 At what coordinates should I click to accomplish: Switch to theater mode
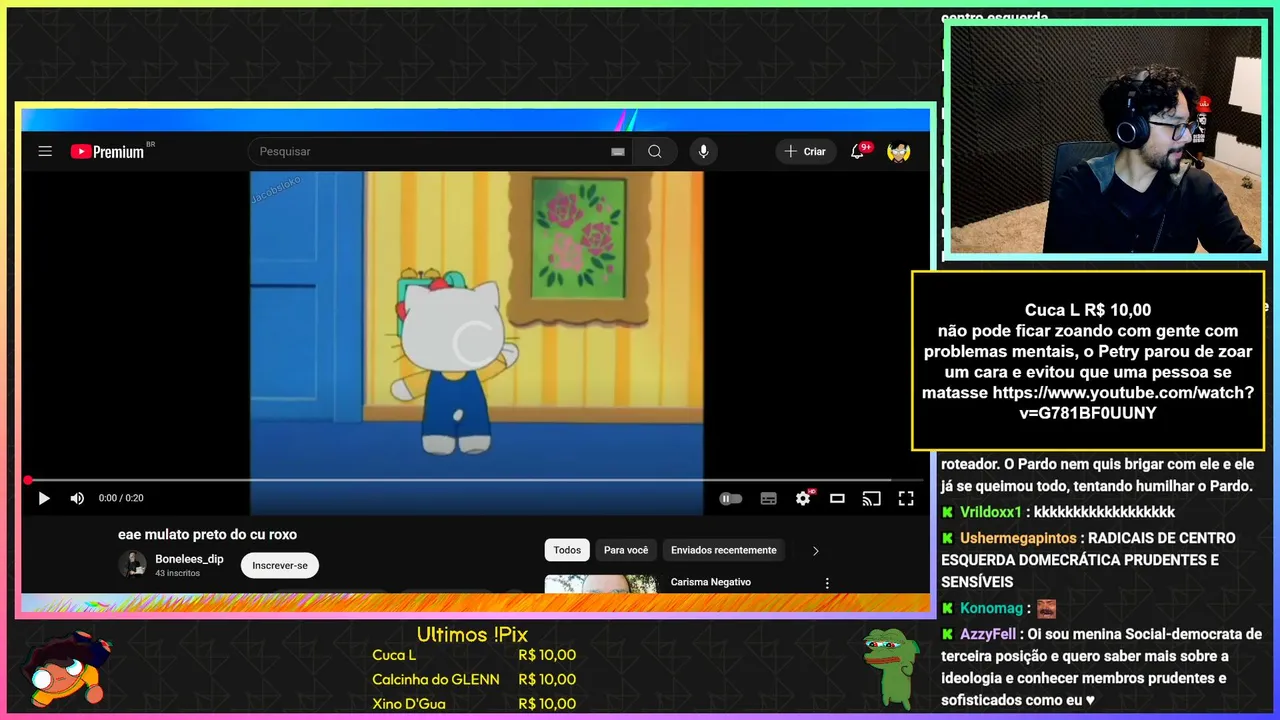(837, 498)
